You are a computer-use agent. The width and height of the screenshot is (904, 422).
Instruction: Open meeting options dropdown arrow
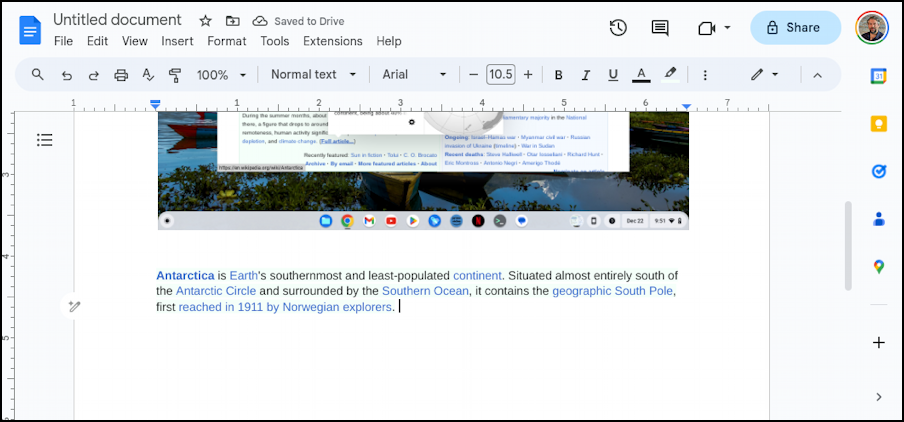point(727,28)
